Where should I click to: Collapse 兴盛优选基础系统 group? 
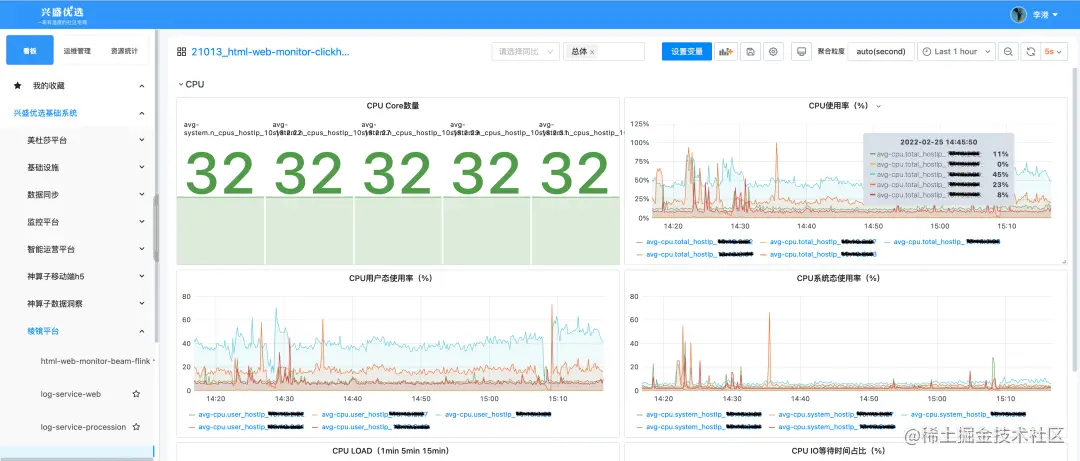[x=142, y=113]
